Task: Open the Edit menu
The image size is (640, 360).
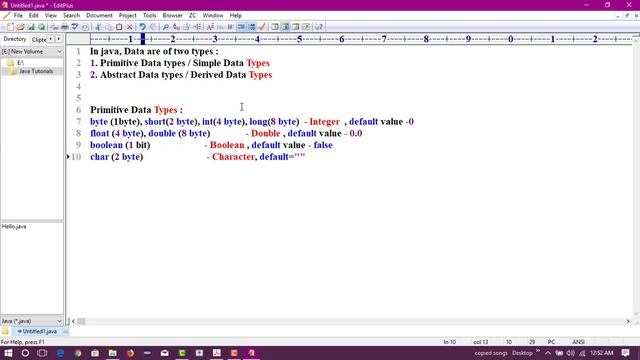Action: (x=33, y=16)
